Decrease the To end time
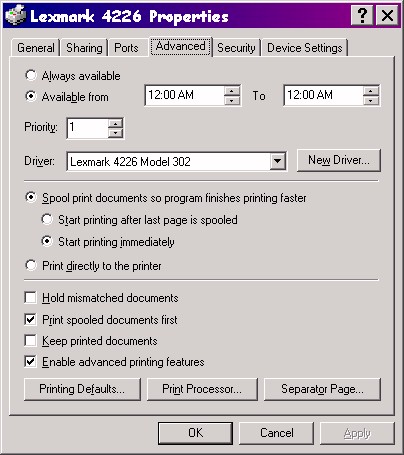The image size is (404, 455). 371,100
